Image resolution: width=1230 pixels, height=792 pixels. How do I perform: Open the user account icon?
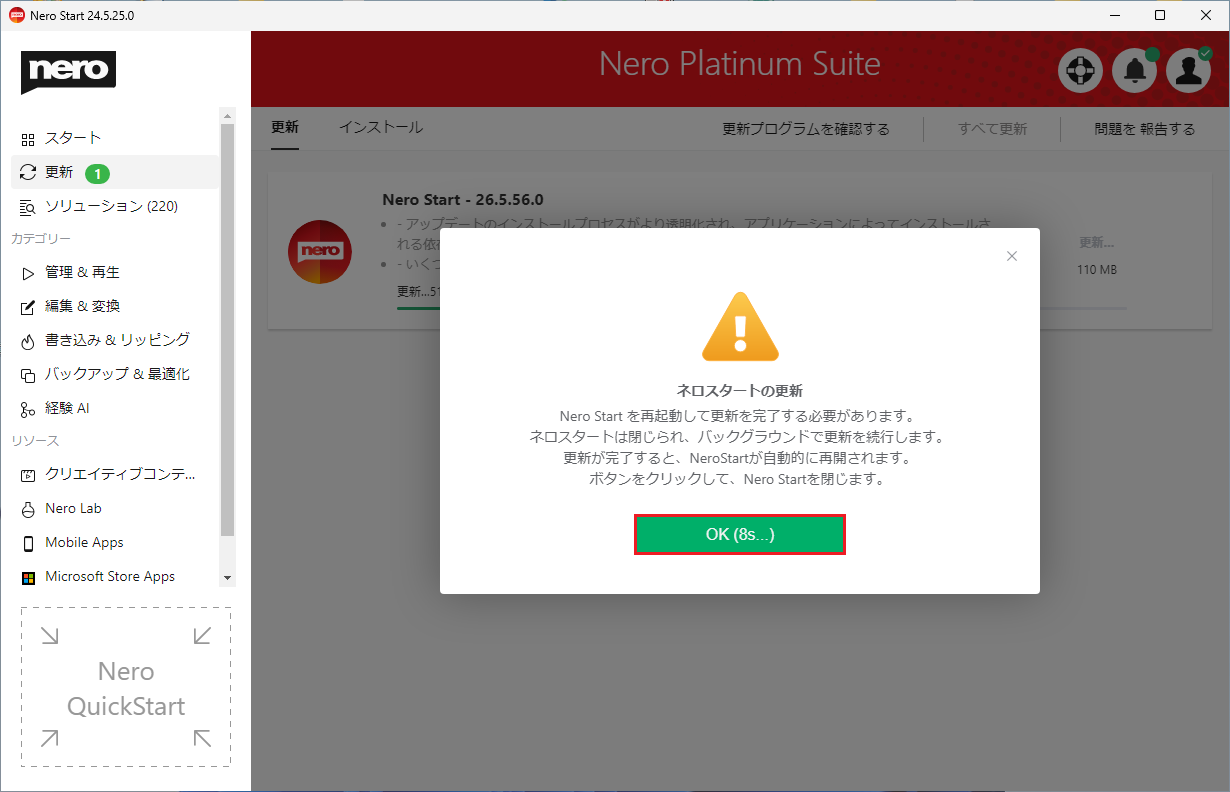(1188, 71)
